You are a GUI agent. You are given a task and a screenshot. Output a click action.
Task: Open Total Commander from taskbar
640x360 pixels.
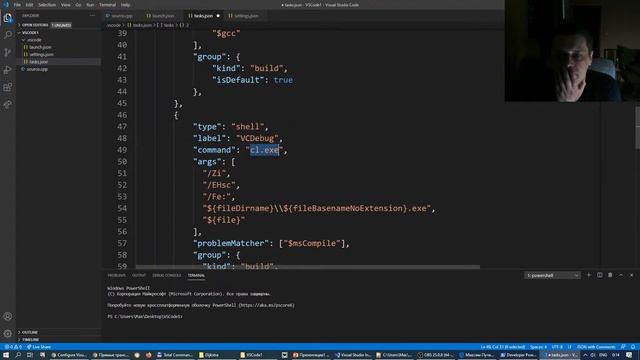point(174,355)
